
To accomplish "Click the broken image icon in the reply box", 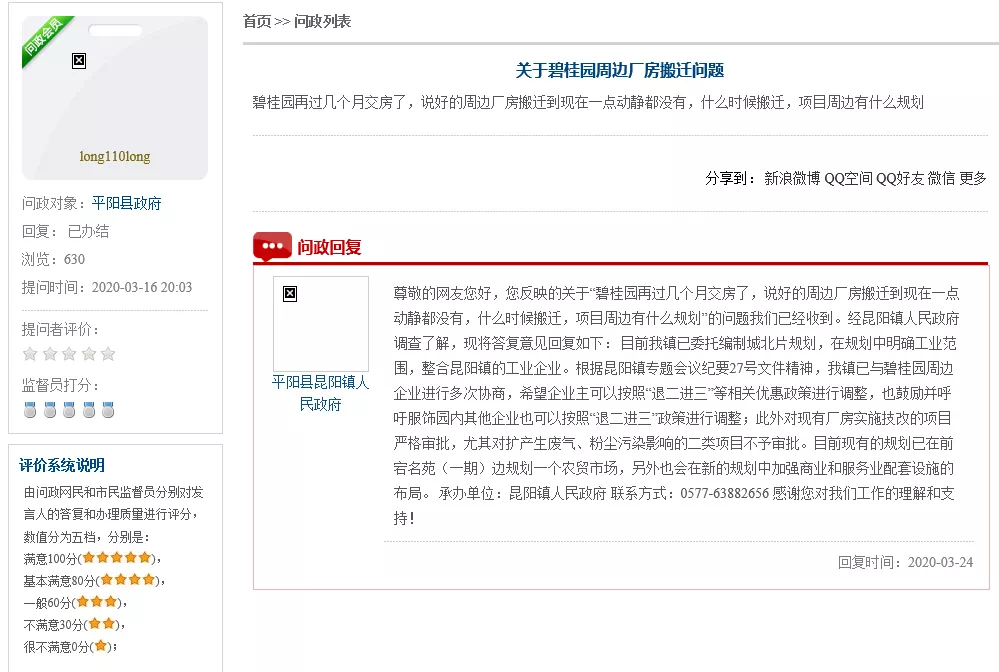I will tap(290, 294).
